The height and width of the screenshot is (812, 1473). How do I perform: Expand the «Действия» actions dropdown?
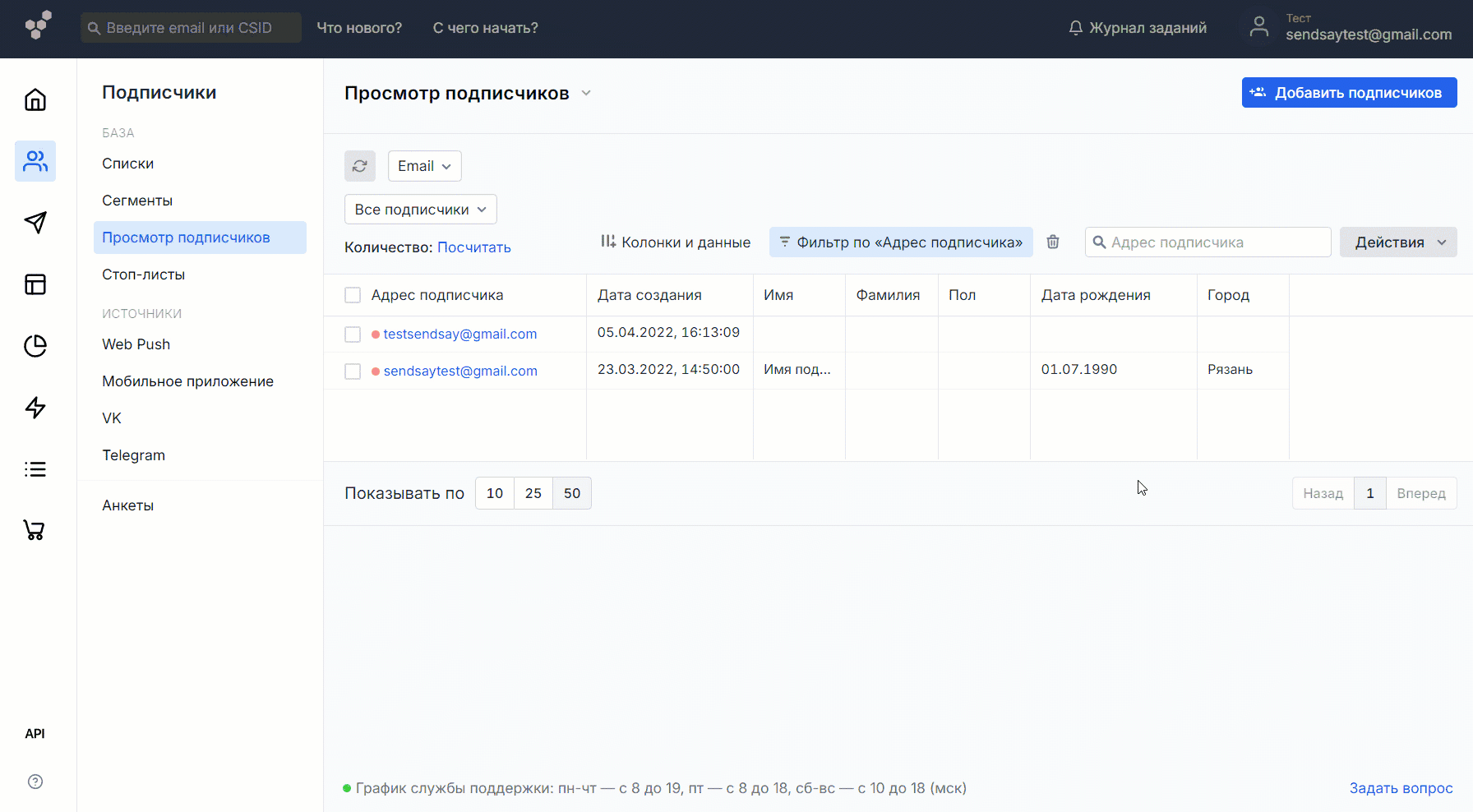[1398, 242]
